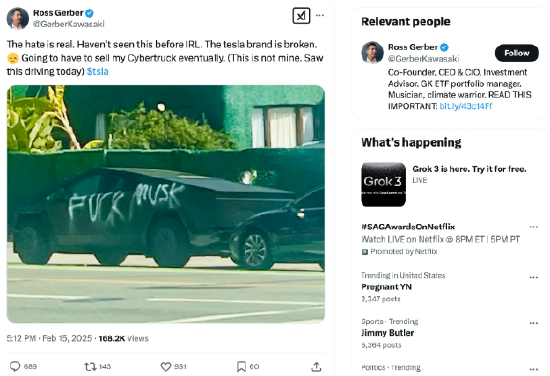
Task: Bookmark the post with the bookmark icon
Action: (241, 367)
